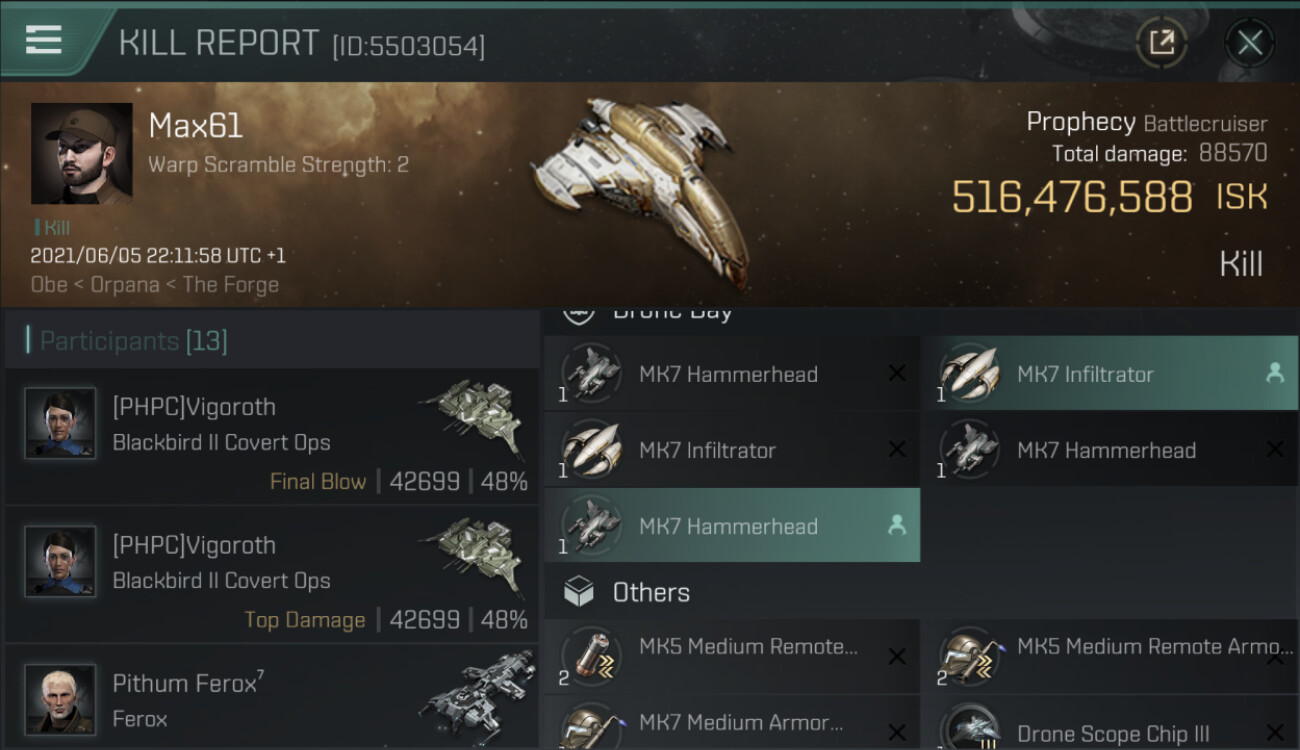Click Max61's pilot portrait
This screenshot has height=750, width=1300.
tap(82, 153)
